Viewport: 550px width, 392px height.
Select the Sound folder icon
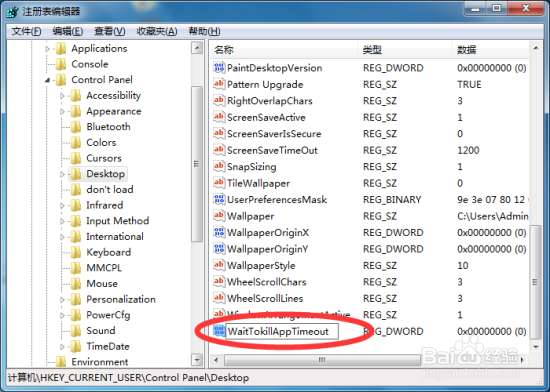tap(76, 331)
